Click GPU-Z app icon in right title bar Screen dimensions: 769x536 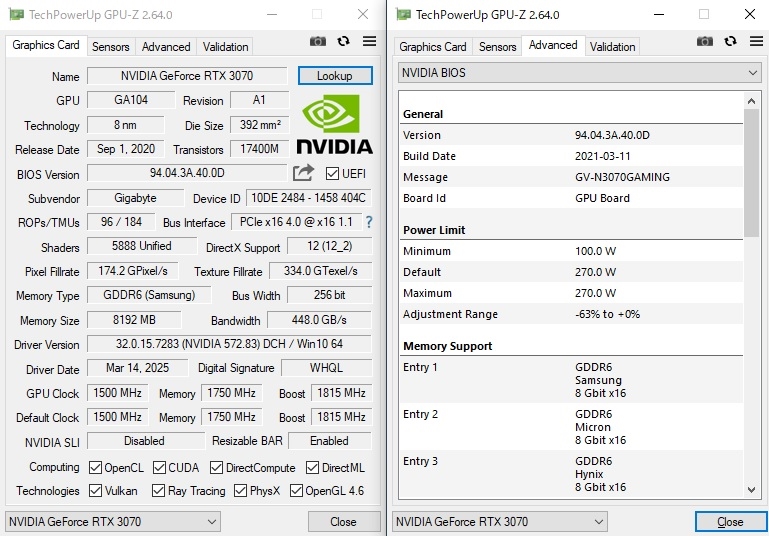pyautogui.click(x=404, y=14)
